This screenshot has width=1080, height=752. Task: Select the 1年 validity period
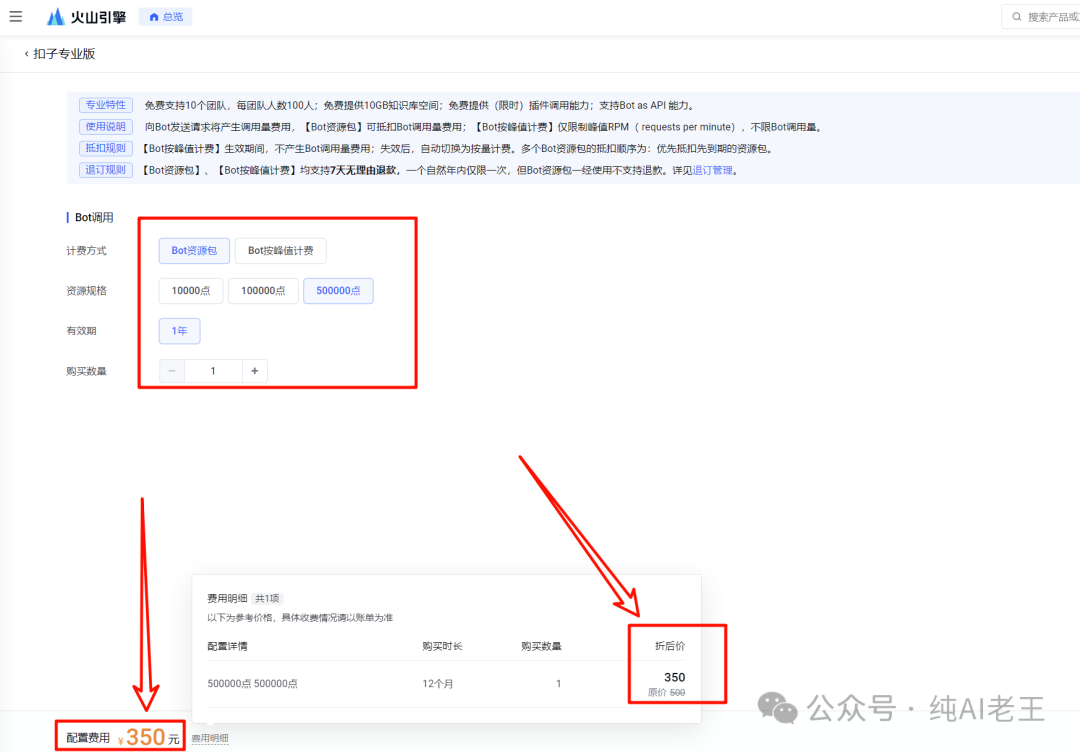click(x=179, y=331)
